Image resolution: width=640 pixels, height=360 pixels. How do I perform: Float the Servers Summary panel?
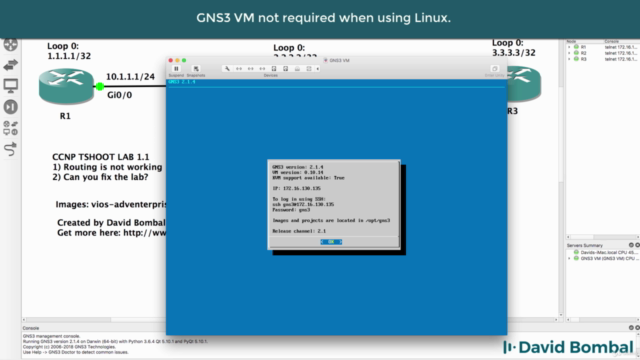pos(631,245)
